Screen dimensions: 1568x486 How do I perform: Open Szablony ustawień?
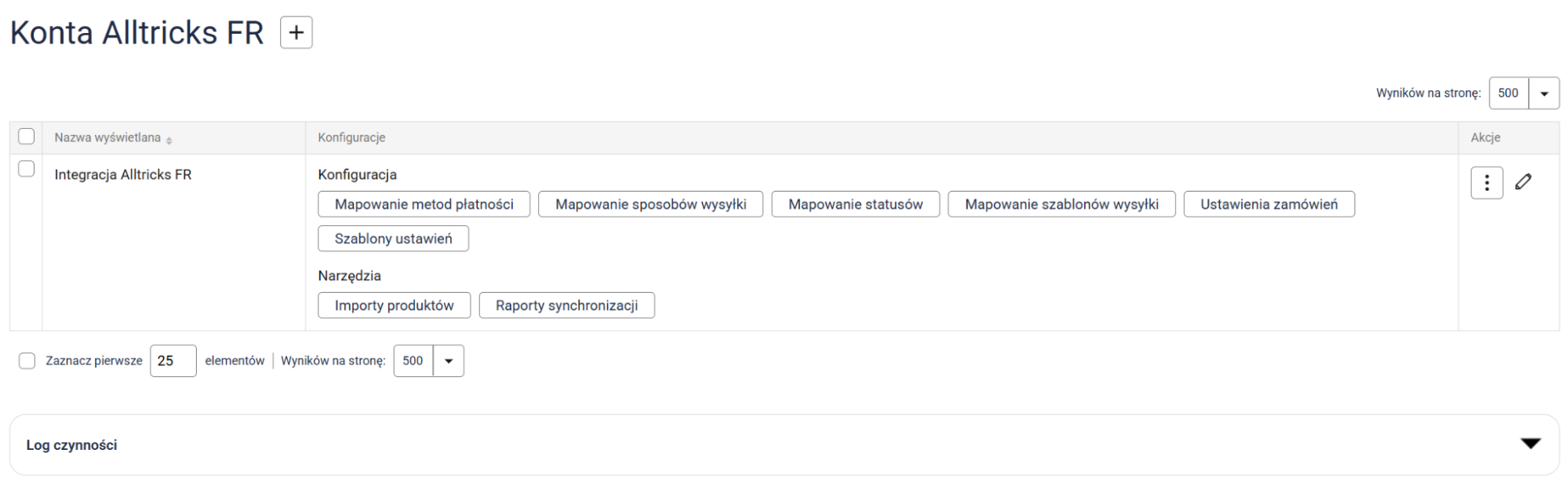coord(393,239)
